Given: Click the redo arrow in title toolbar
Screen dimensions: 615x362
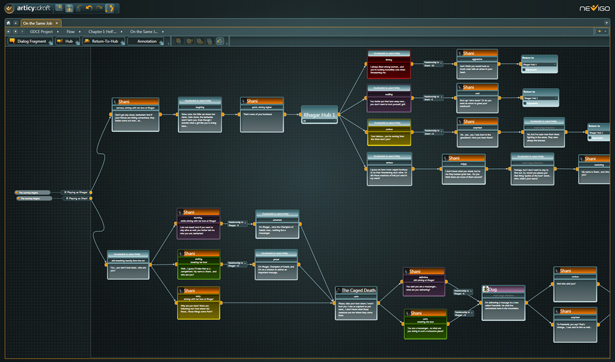Looking at the screenshot, I should 99,8.
